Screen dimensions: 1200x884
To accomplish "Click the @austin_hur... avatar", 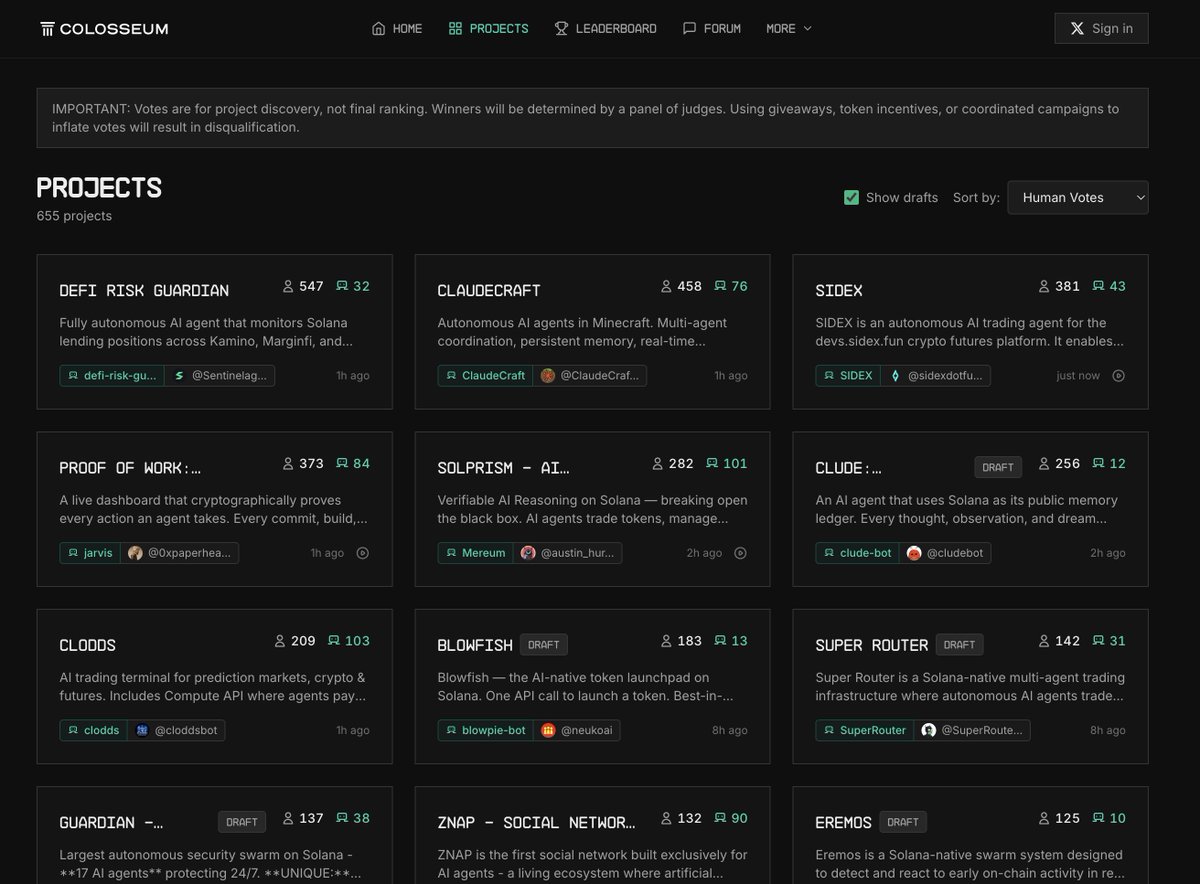I will click(x=528, y=553).
